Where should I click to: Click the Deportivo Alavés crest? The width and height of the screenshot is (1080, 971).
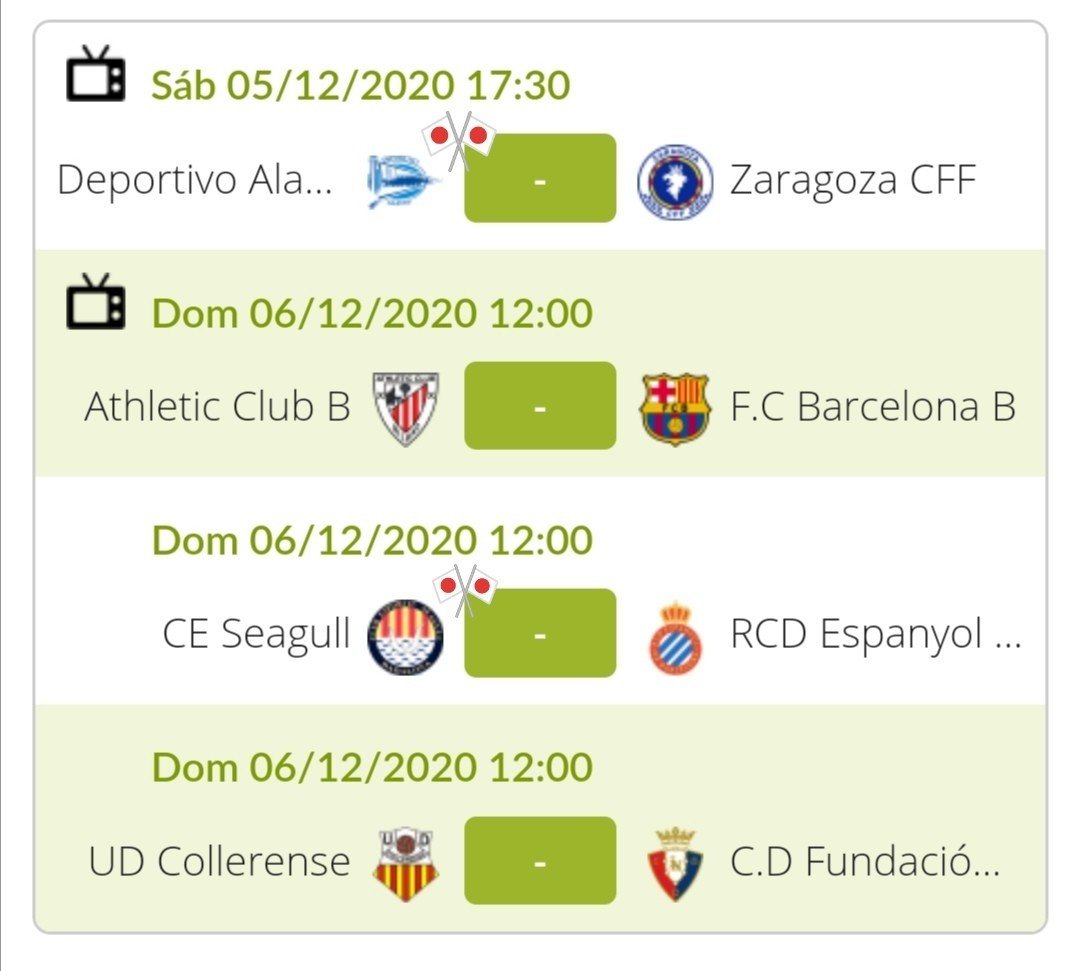(403, 180)
